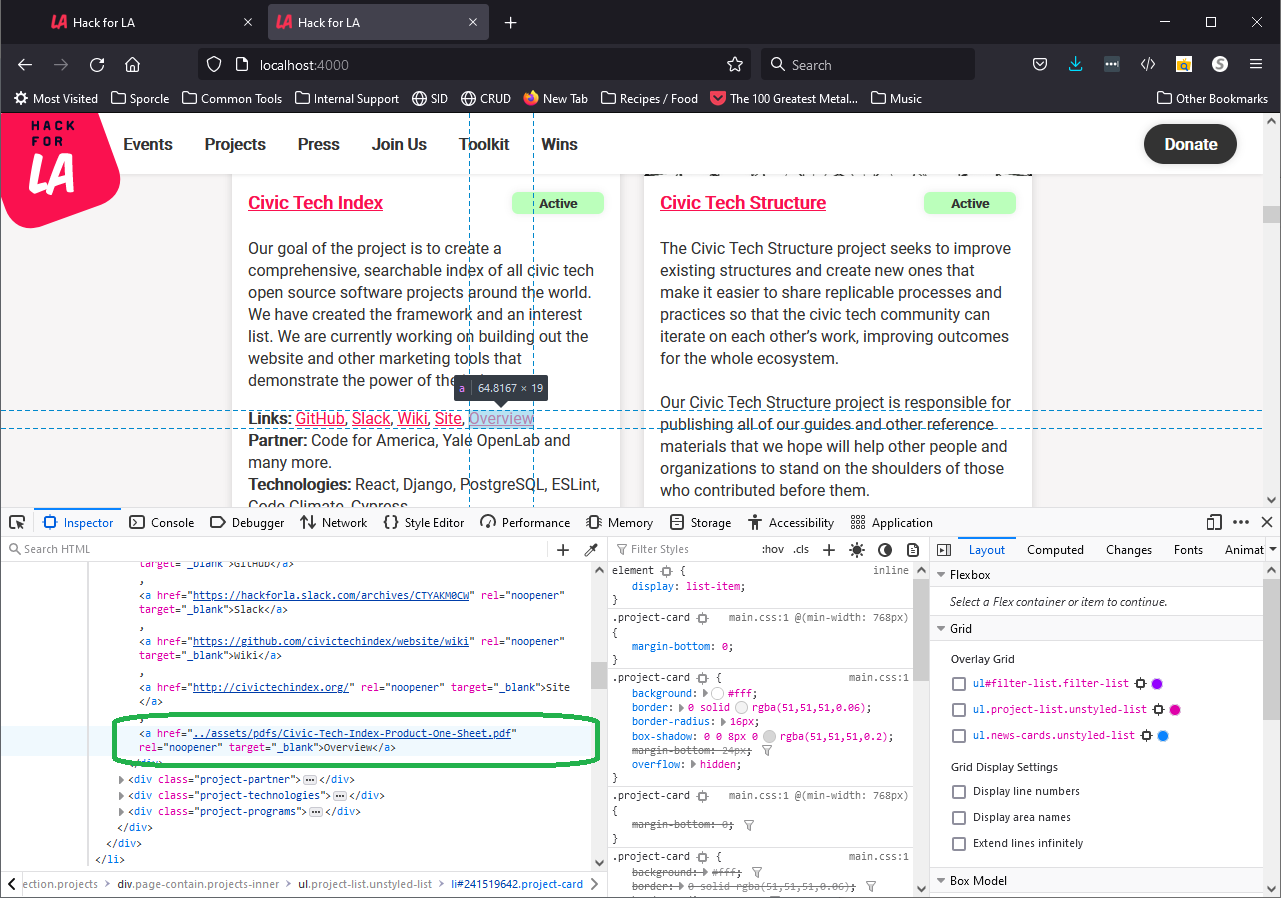The height and width of the screenshot is (898, 1281).
Task: Click the eyedropper color picker icon
Action: click(591, 549)
